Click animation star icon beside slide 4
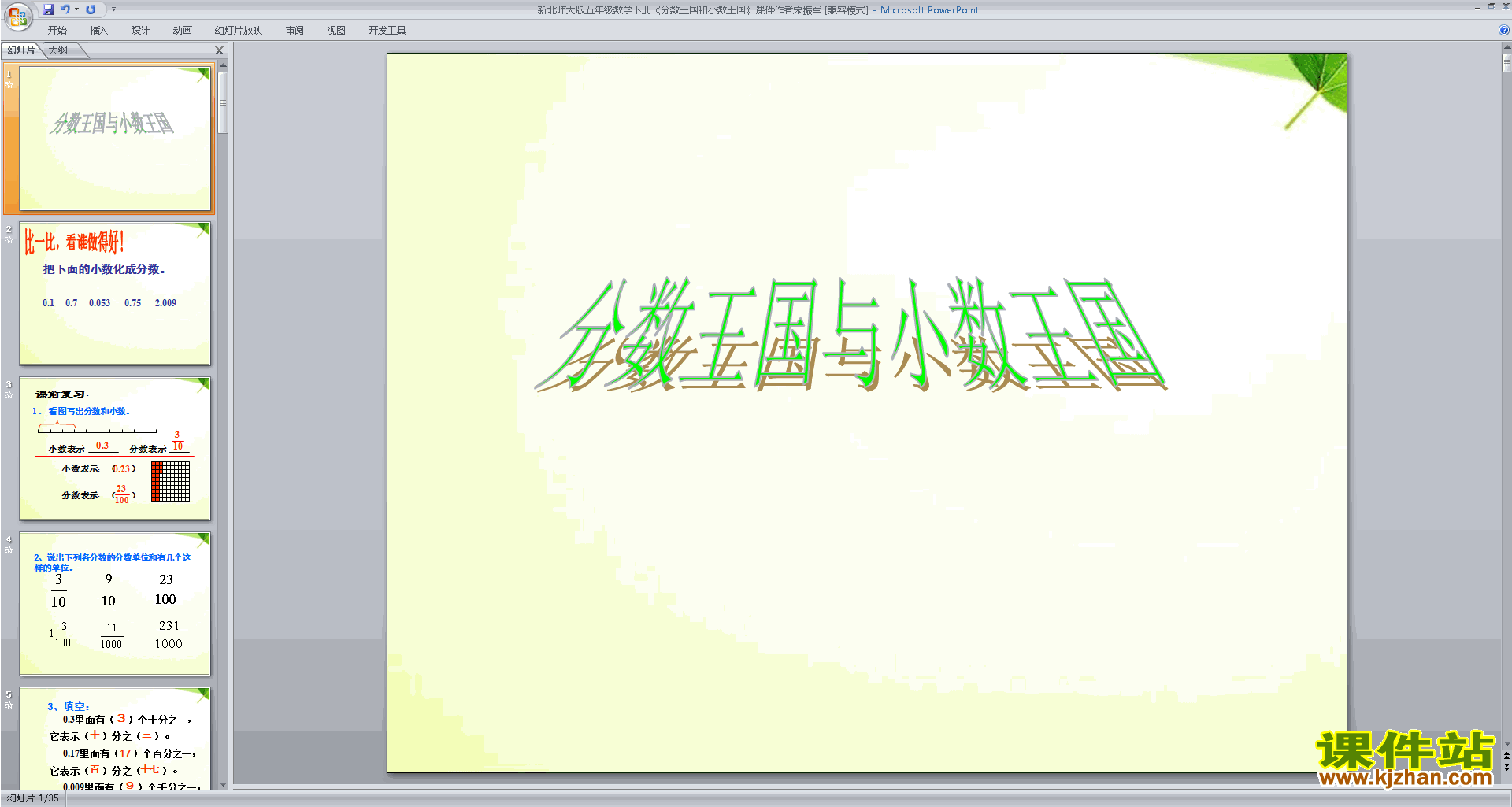 (9, 550)
